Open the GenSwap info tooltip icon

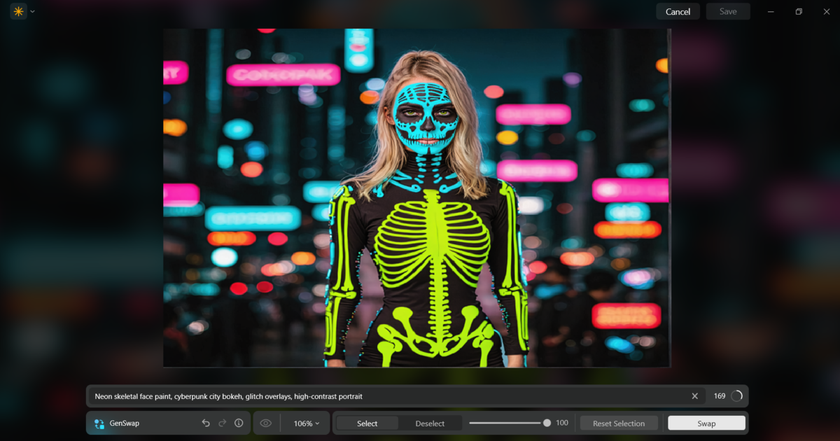pos(239,423)
